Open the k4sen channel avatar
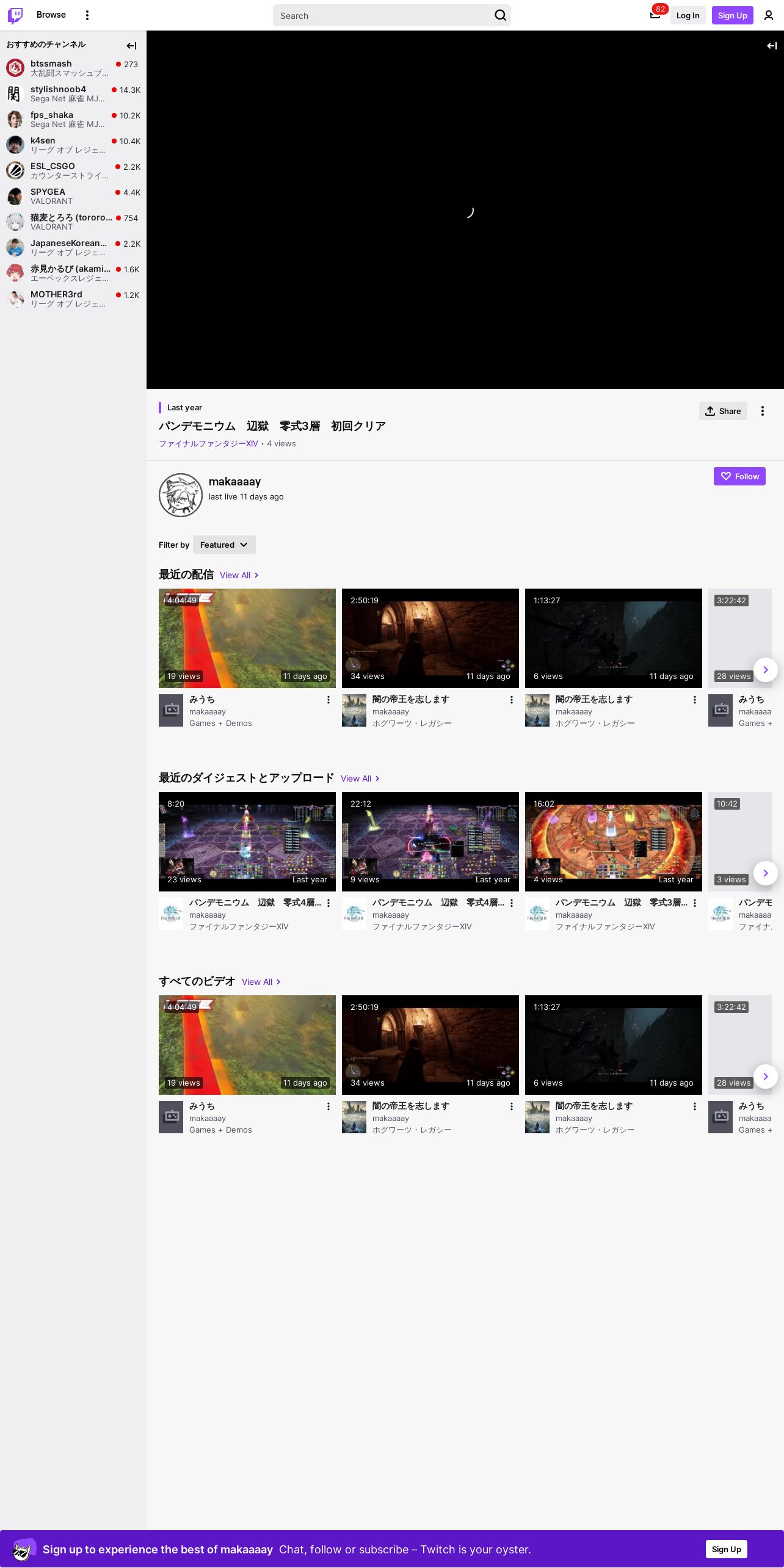Viewport: 784px width, 1568px height. 15,145
